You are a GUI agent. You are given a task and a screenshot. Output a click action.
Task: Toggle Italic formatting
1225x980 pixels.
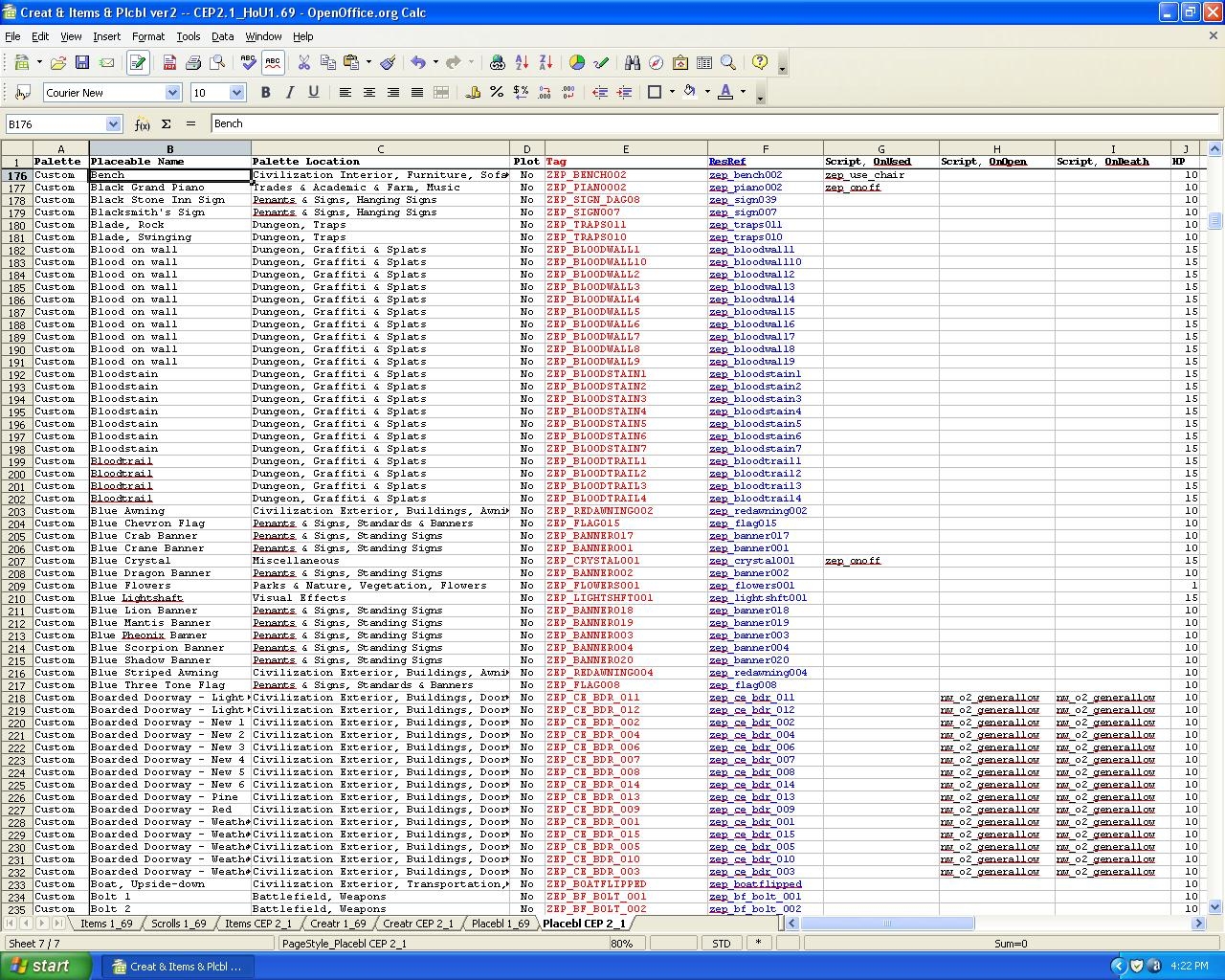[x=289, y=93]
